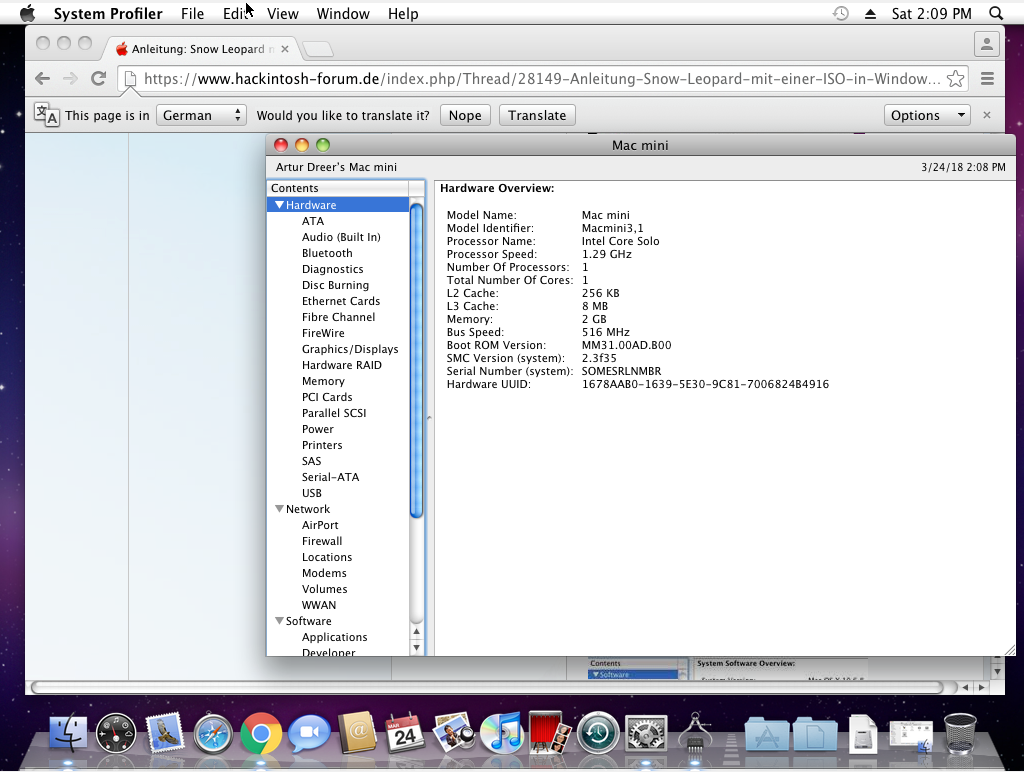The height and width of the screenshot is (772, 1024).
Task: Collapse the Hardware category triangle
Action: click(x=279, y=205)
